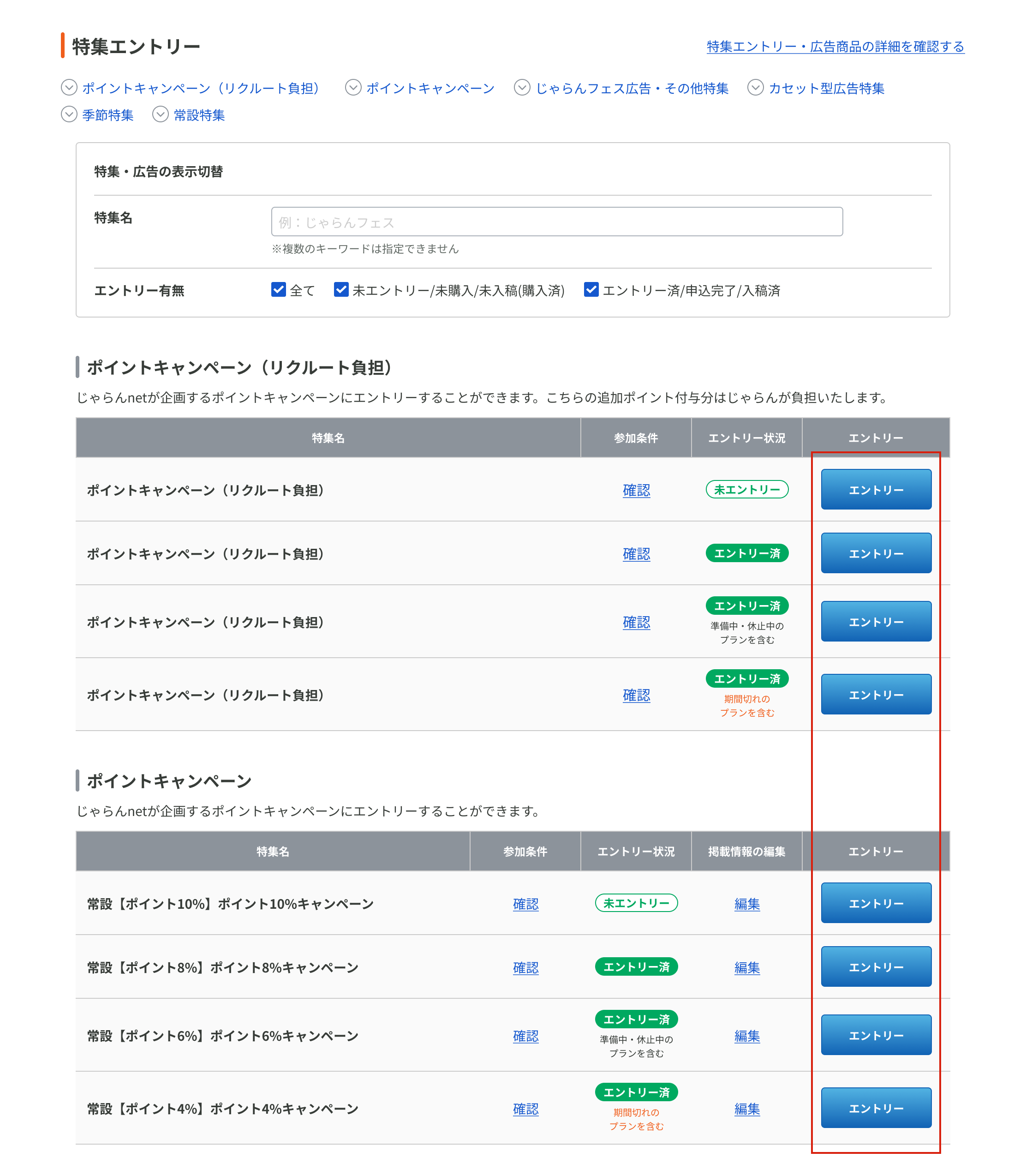Jump to 季節特集 section link
1026x1176 pixels.
(107, 115)
